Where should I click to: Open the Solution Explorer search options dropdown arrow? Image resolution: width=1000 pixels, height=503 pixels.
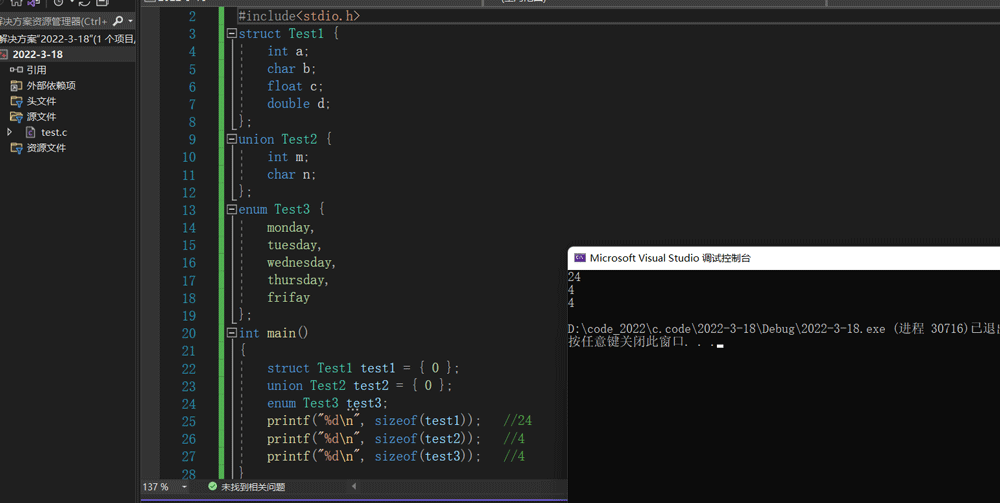point(131,21)
